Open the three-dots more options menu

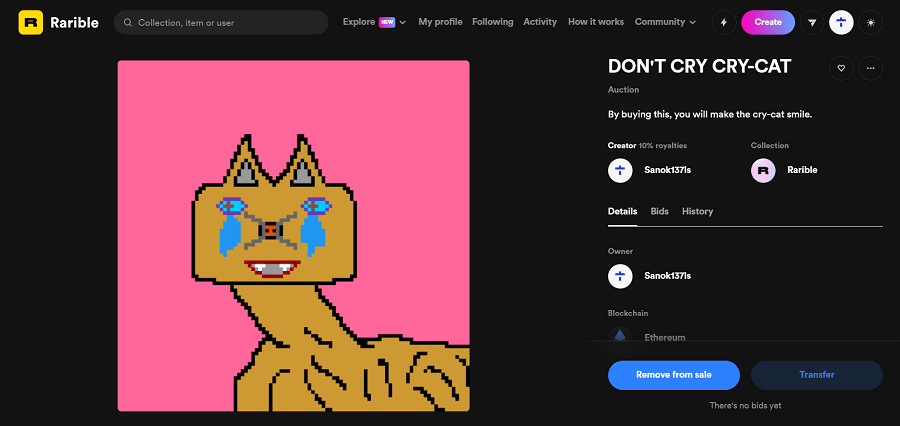click(871, 68)
